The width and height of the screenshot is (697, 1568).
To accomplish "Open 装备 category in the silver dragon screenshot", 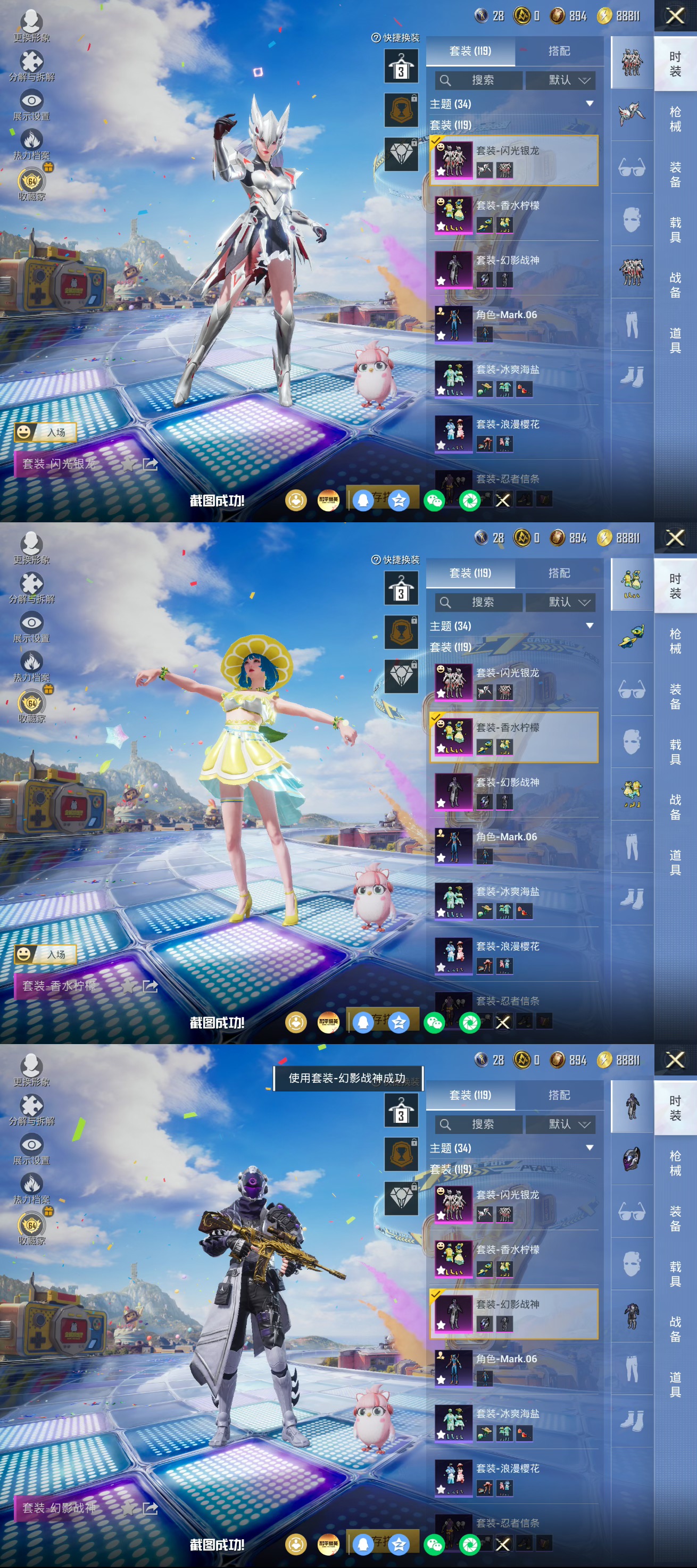I will coord(675,174).
